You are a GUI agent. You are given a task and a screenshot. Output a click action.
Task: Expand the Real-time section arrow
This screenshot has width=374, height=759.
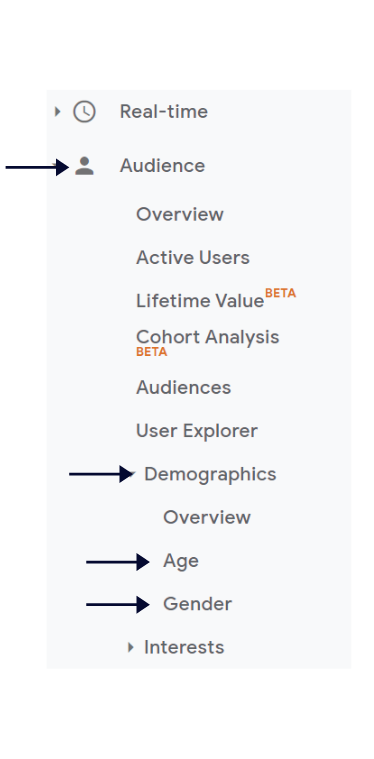pyautogui.click(x=58, y=112)
